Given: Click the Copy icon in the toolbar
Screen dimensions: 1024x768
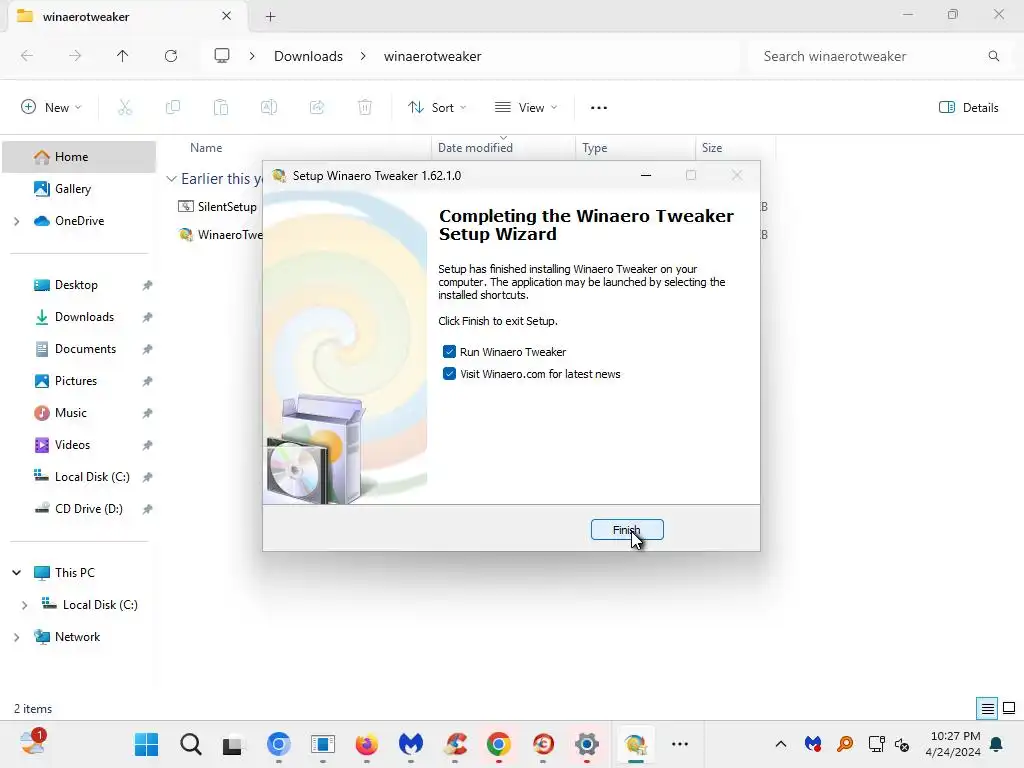Looking at the screenshot, I should point(173,108).
